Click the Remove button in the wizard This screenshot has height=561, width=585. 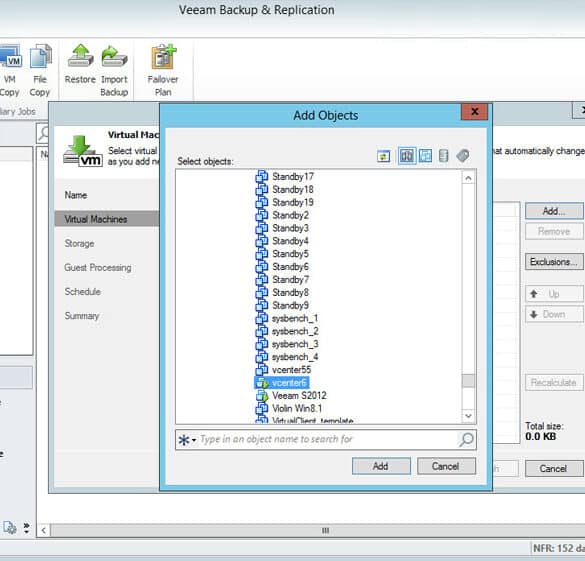(x=554, y=231)
